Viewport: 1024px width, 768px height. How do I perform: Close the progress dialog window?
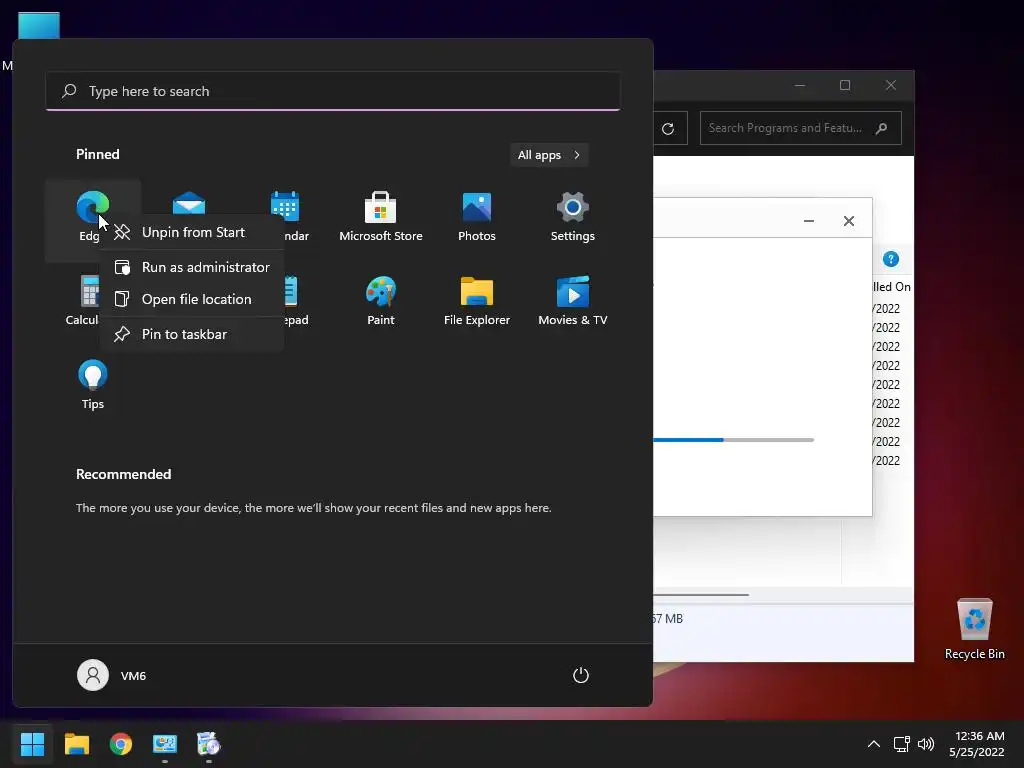(x=848, y=221)
